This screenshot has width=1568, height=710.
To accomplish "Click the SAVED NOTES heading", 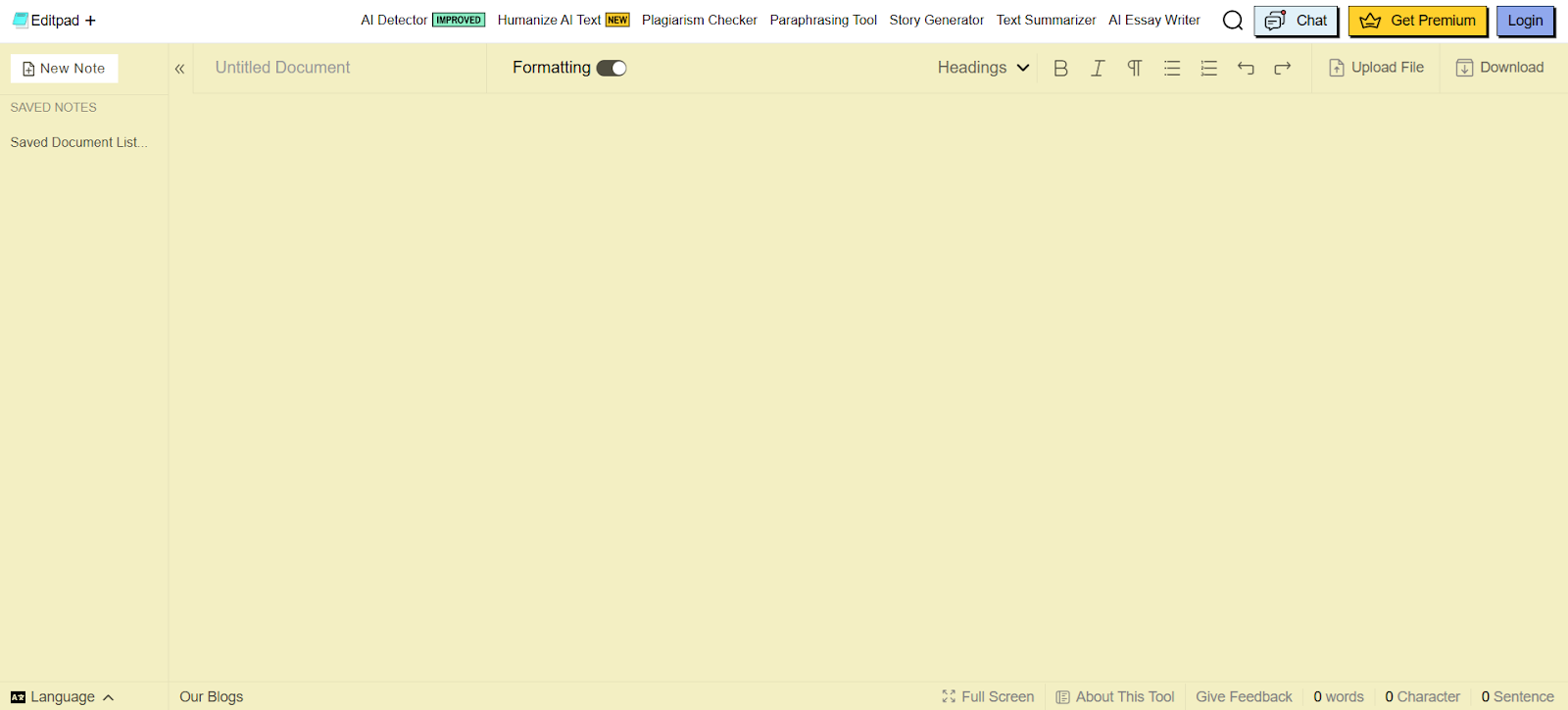I will click(54, 108).
